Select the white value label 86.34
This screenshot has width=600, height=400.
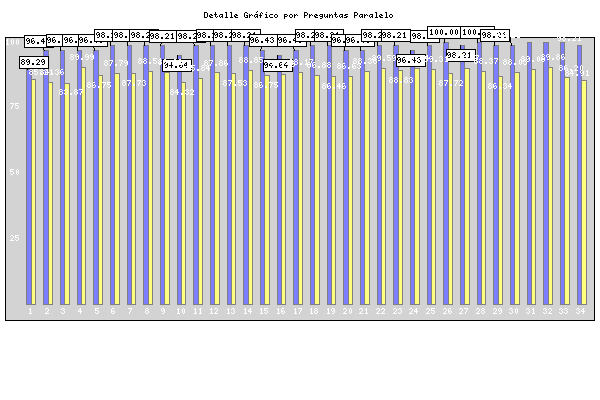coord(500,86)
